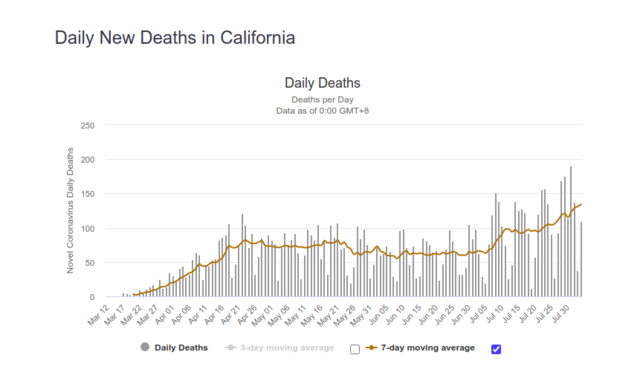This screenshot has width=640, height=378.
Task: Select the tallest bar near Jul 30
Action: point(571,231)
